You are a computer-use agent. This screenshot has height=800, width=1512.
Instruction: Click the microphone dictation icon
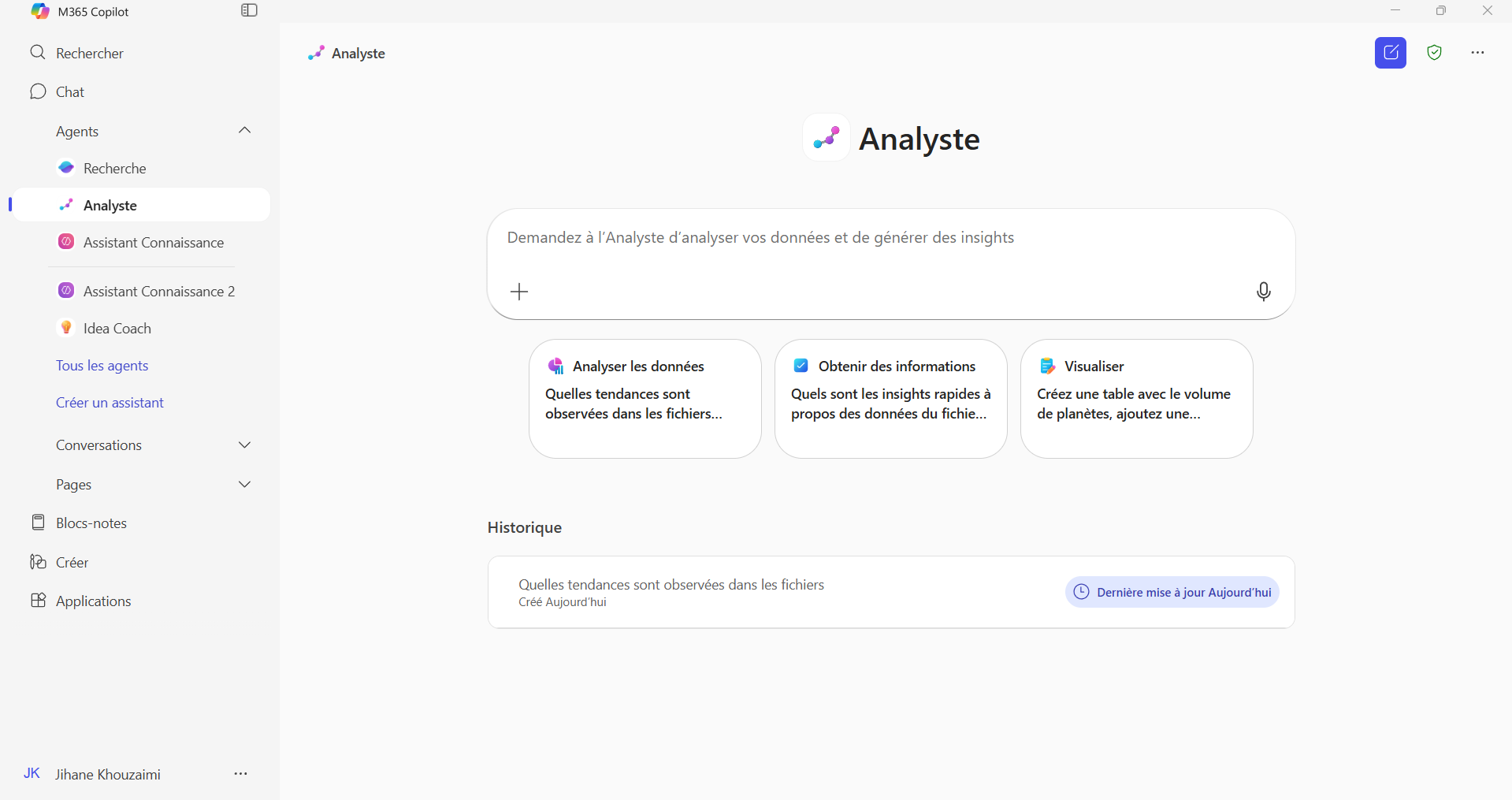click(1263, 292)
